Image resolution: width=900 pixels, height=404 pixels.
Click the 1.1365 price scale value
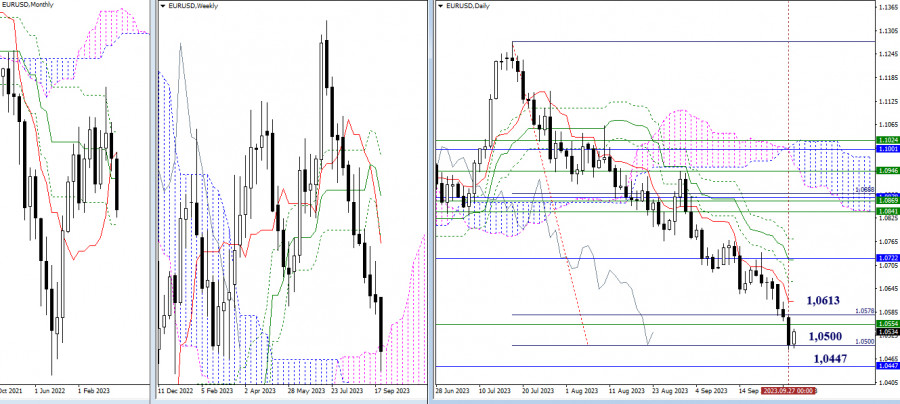pyautogui.click(x=887, y=6)
